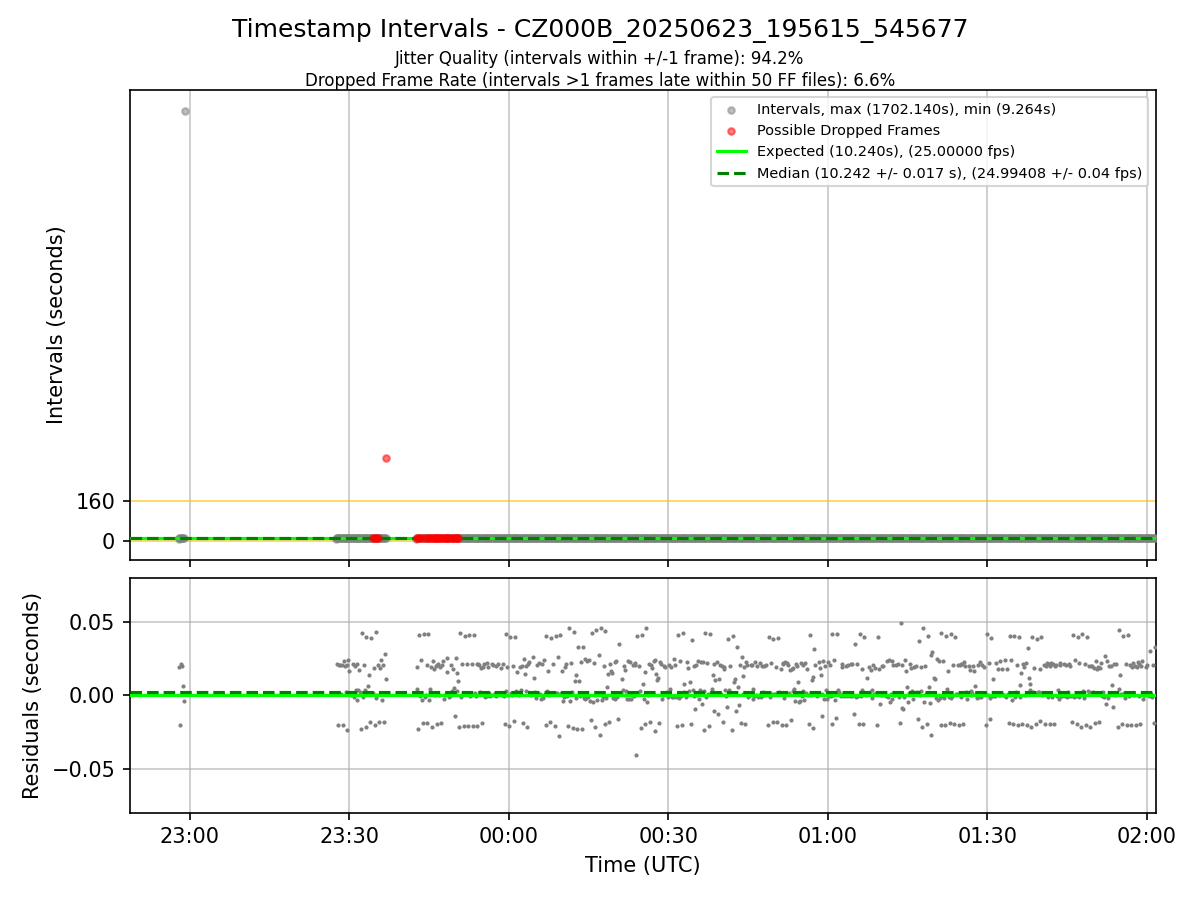This screenshot has width=1200, height=900.
Task: Click the 'Time (UTC)' x-axis label
Action: [642, 865]
